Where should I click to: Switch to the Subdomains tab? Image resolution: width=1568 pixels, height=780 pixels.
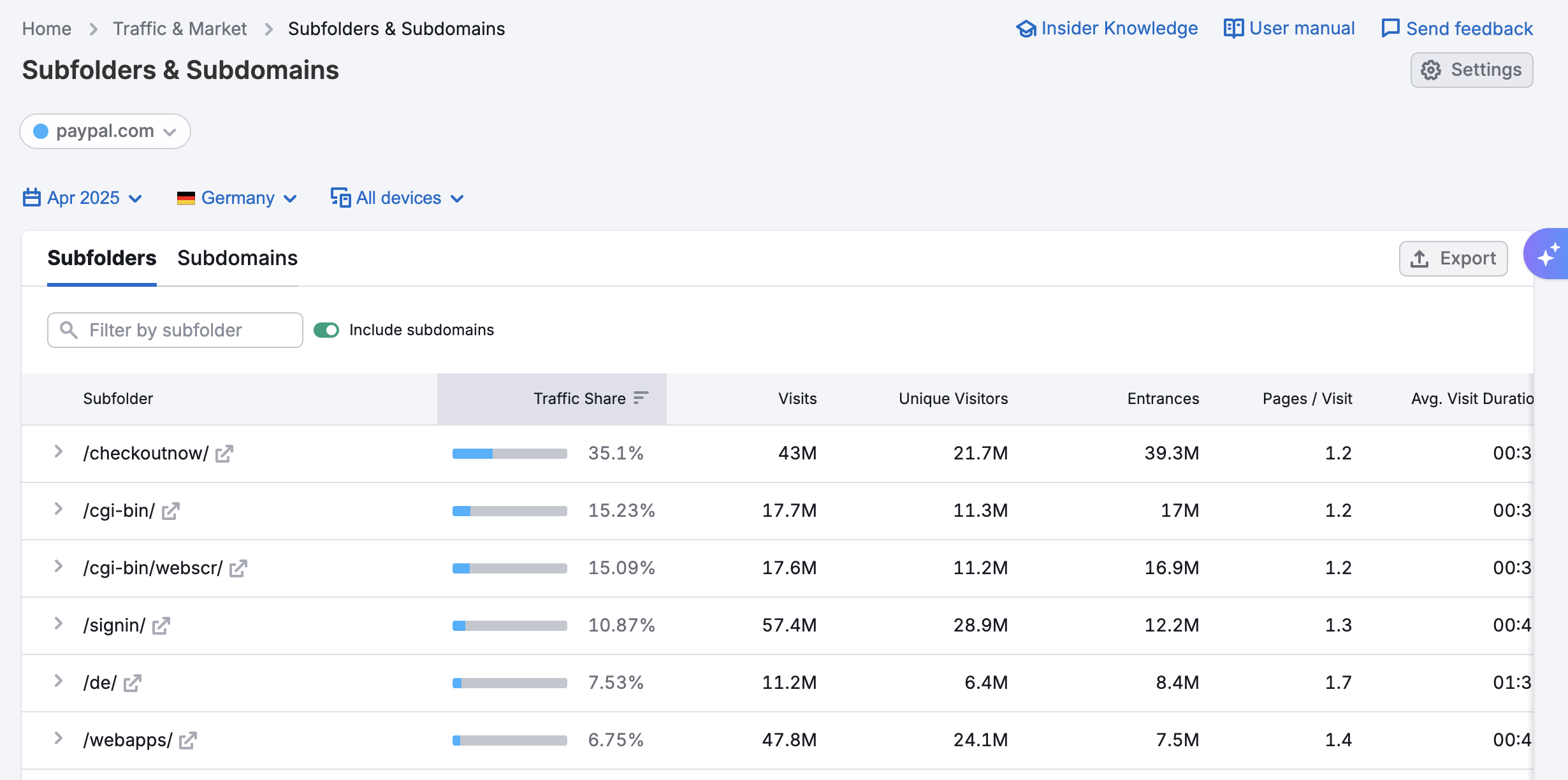237,258
